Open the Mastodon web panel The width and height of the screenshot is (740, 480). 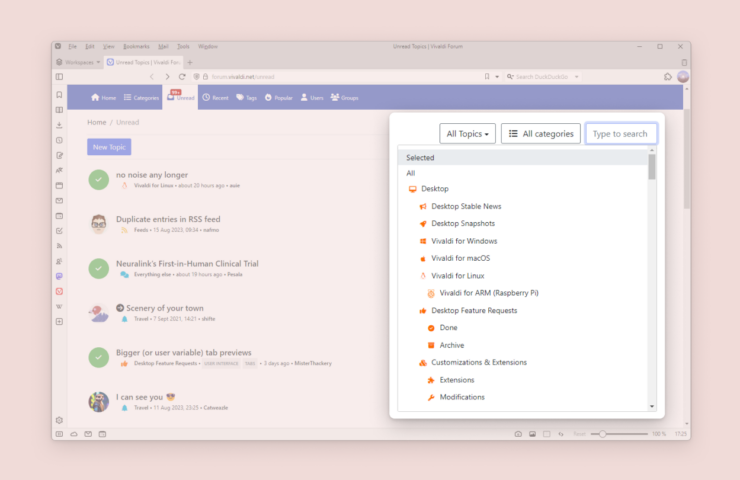pyautogui.click(x=59, y=276)
